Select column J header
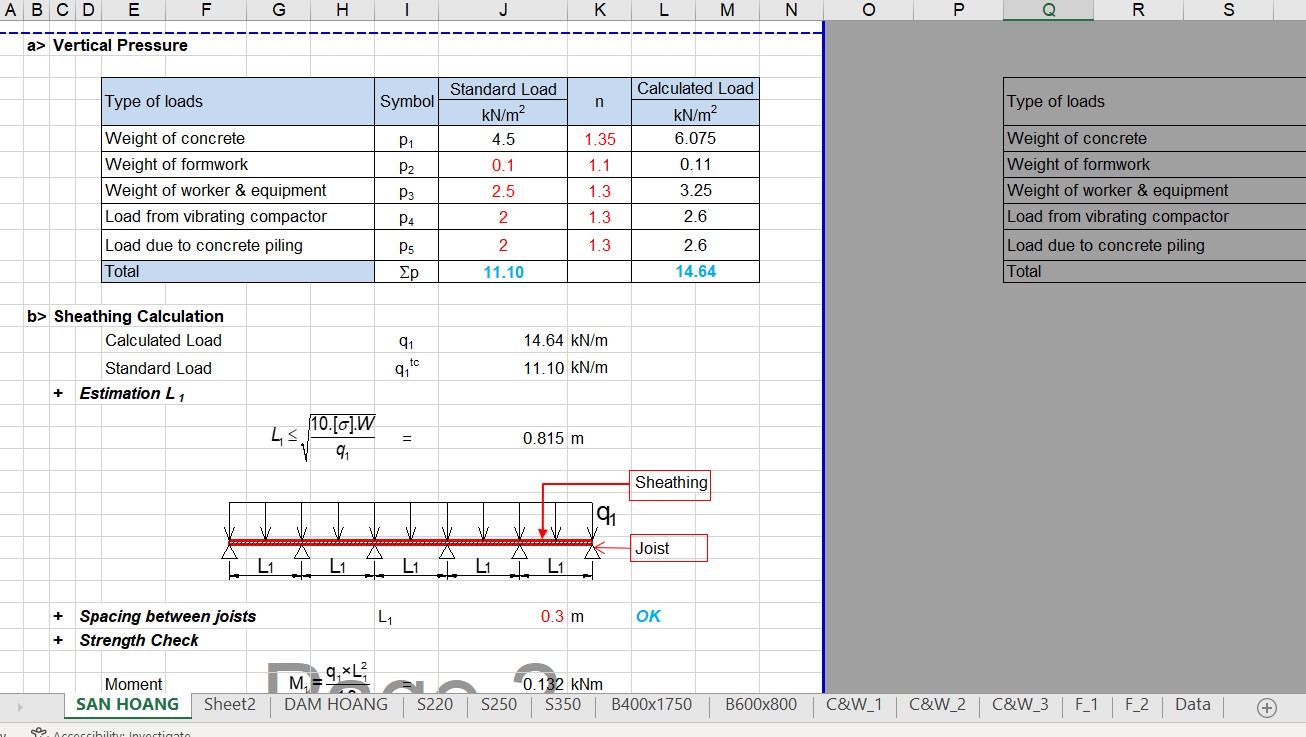The height and width of the screenshot is (737, 1306). [x=503, y=10]
